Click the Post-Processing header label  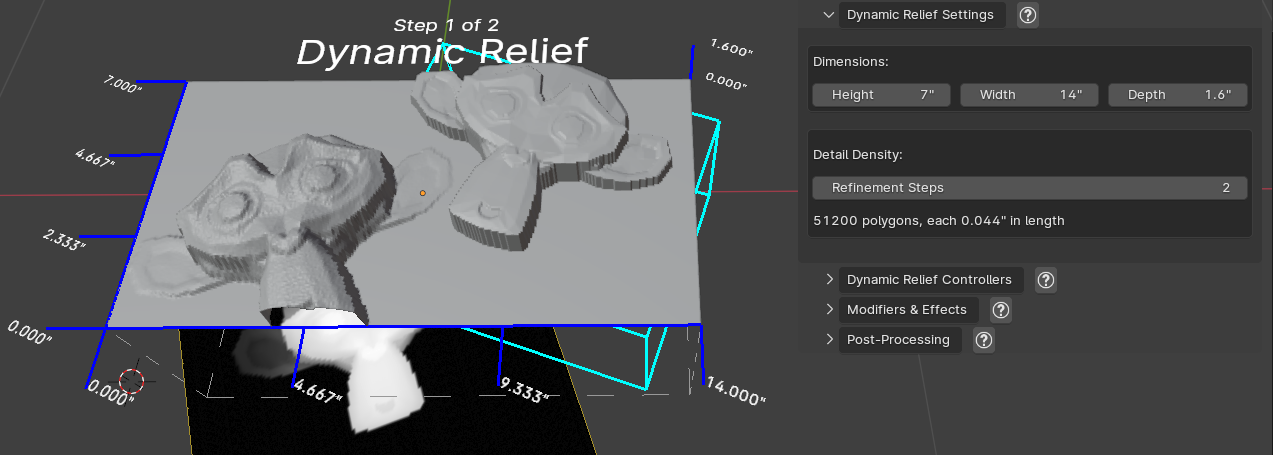898,340
